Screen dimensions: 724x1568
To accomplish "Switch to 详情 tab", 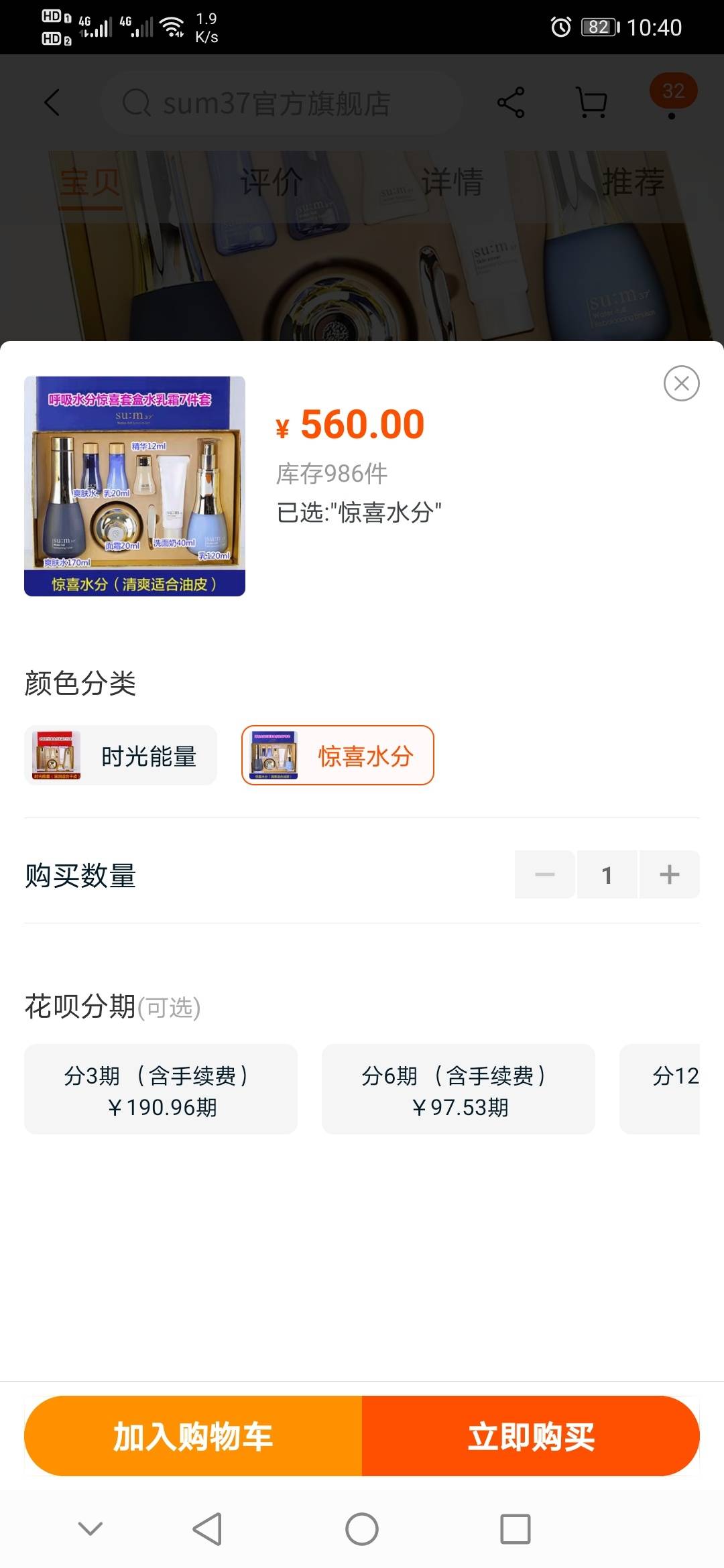I will tap(452, 182).
